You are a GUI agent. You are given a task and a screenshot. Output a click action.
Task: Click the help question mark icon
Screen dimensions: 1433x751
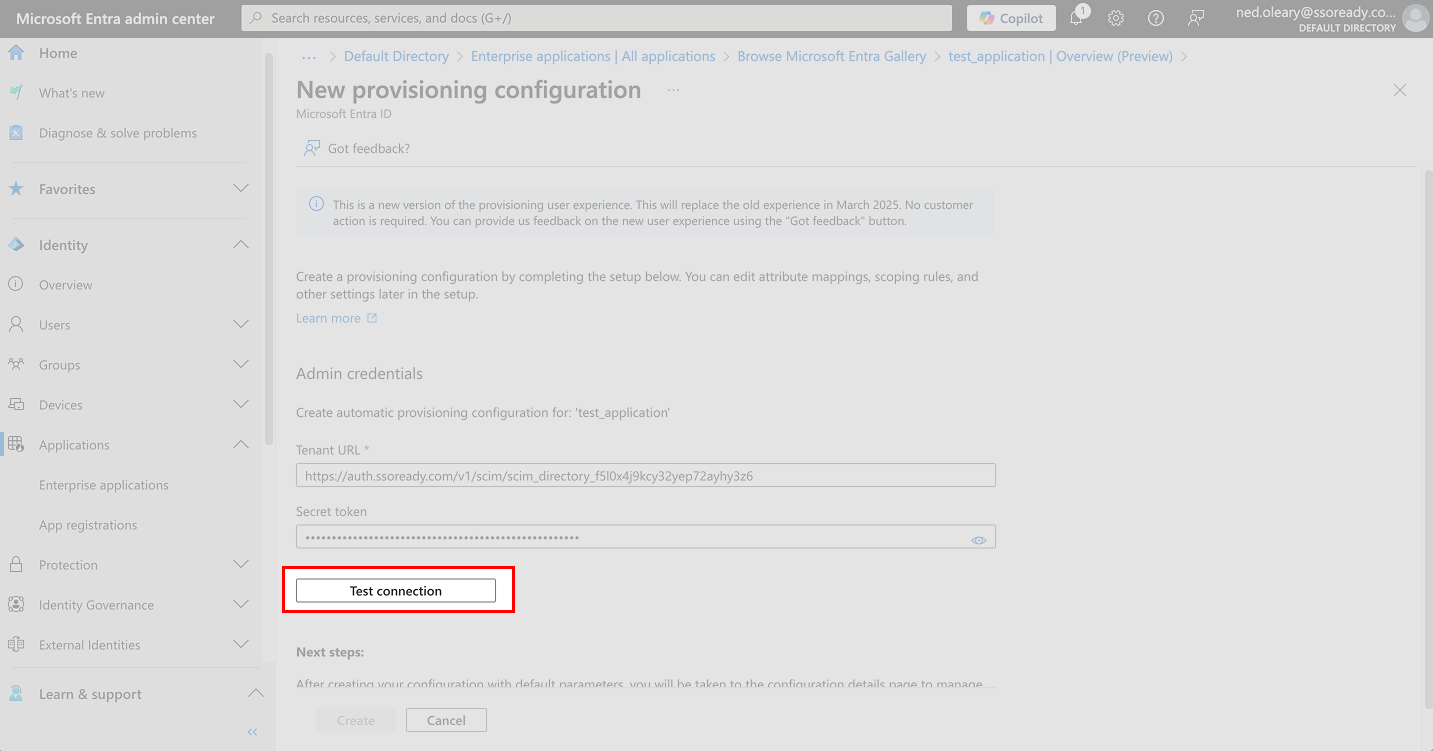point(1156,18)
